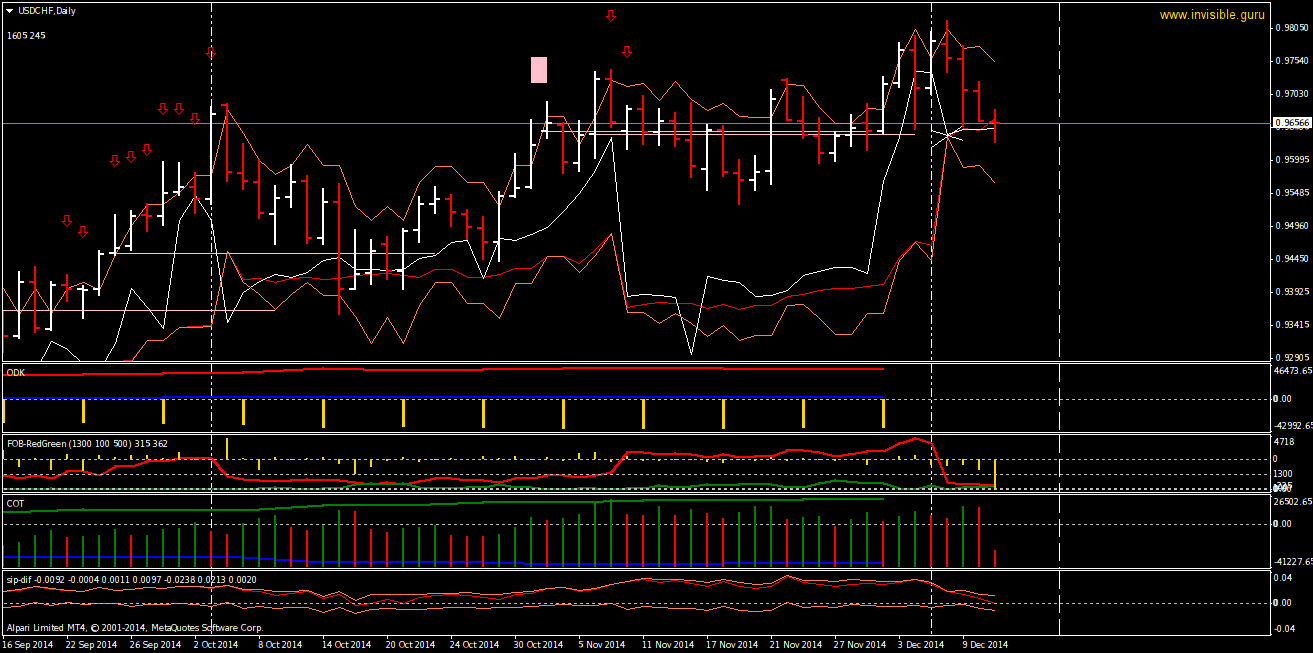The width and height of the screenshot is (1313, 653).
Task: Click the 0.94450 price axis level
Action: click(1291, 259)
